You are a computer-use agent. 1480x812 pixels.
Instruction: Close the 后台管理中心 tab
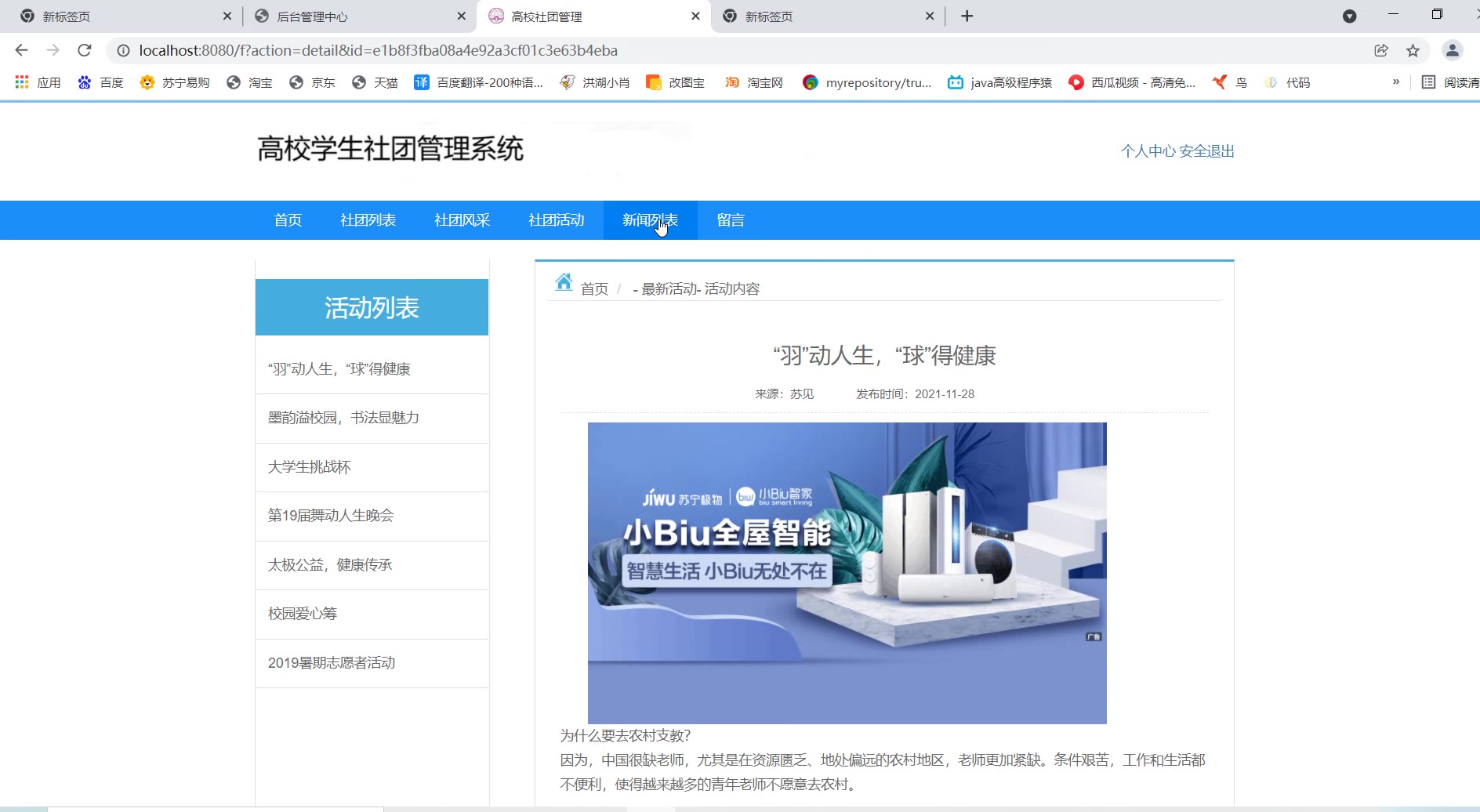pyautogui.click(x=461, y=16)
